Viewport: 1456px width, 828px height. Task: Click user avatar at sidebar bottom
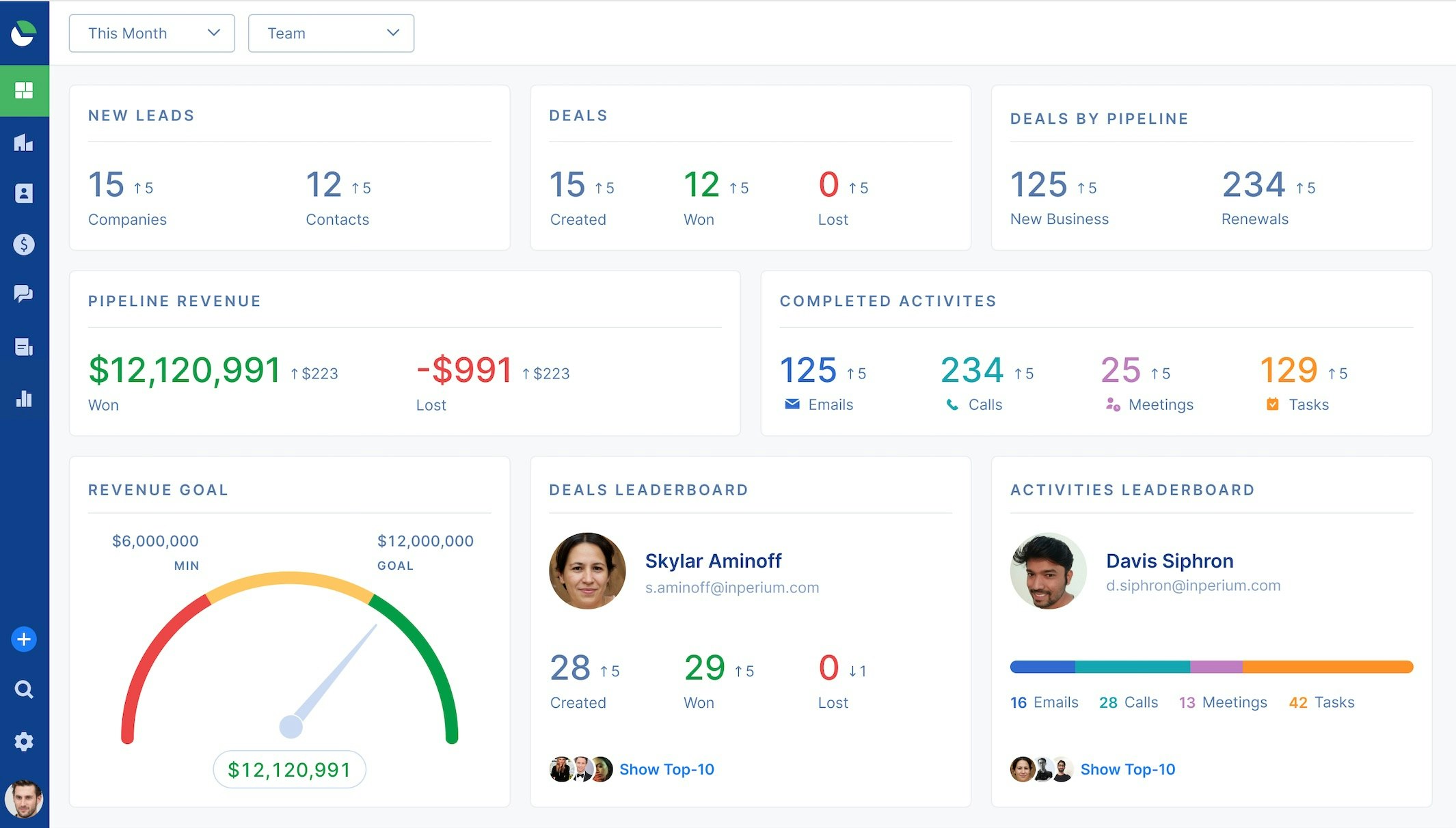24,799
